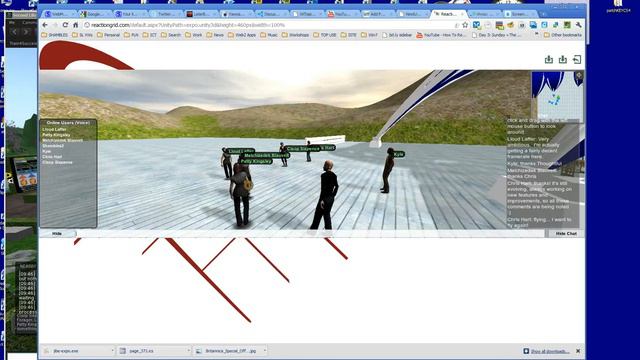
Task: Open a new tab with the plus button
Action: 543,14
